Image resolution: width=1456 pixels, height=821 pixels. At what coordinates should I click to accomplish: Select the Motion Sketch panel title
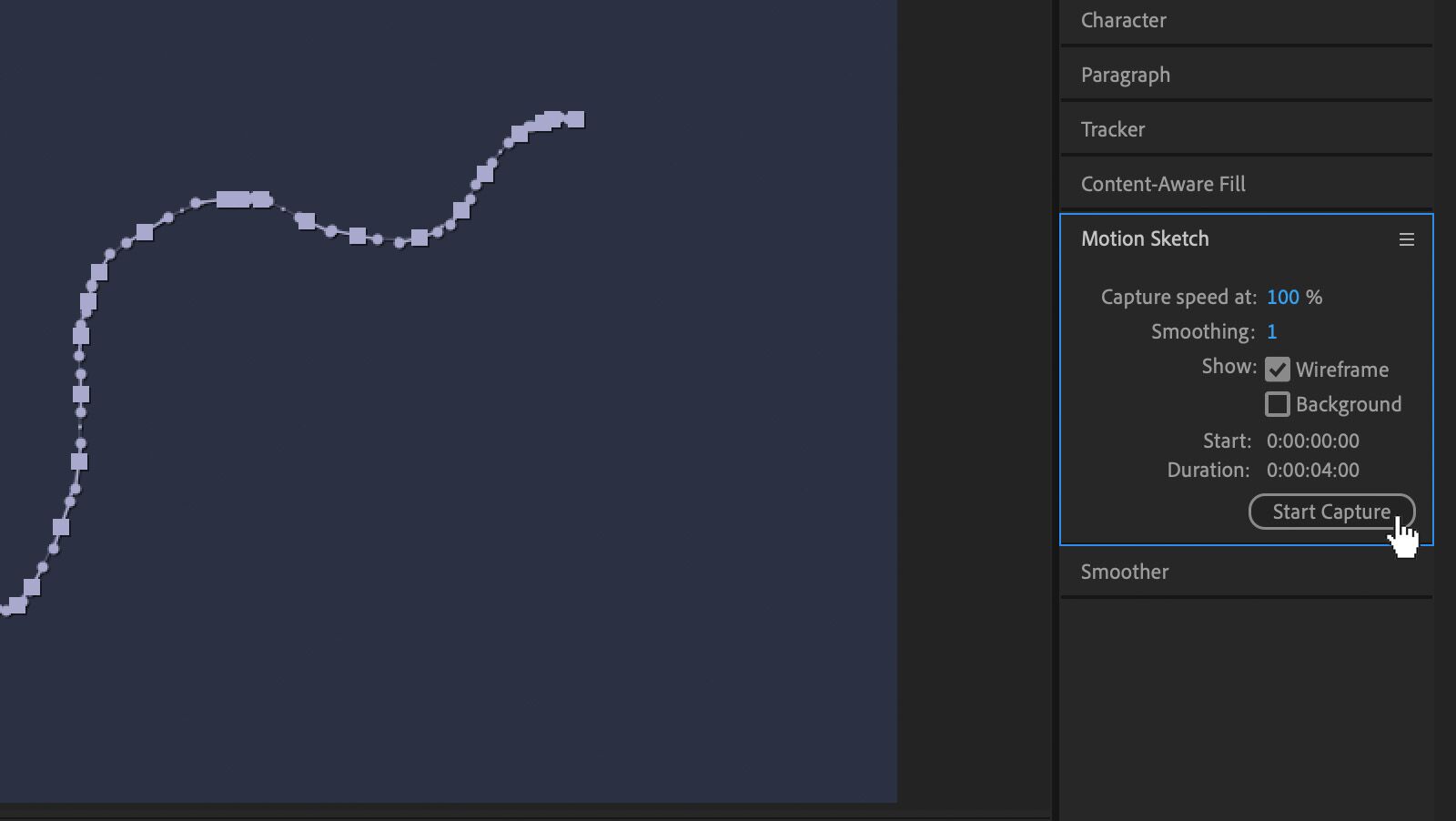click(1145, 238)
